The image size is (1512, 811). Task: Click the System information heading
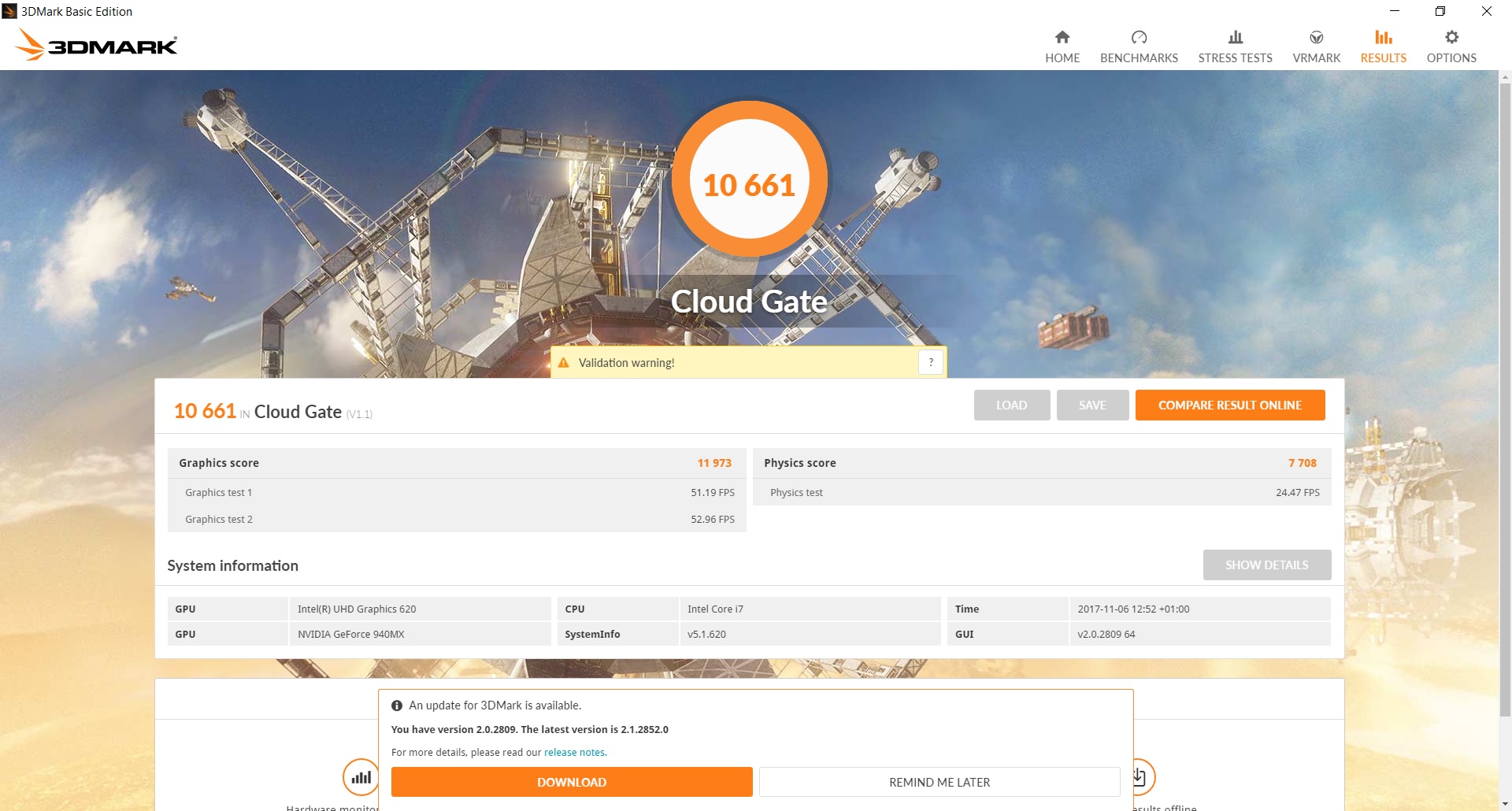click(233, 566)
